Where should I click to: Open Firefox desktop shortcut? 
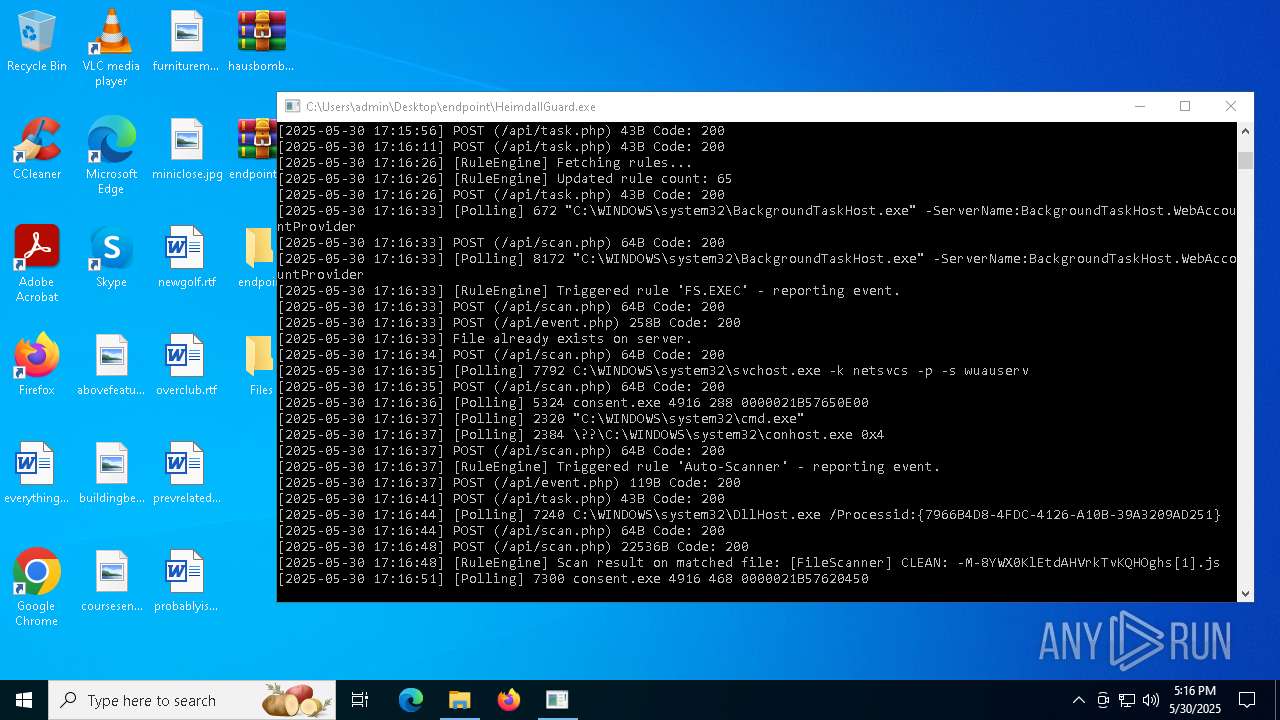coord(37,365)
